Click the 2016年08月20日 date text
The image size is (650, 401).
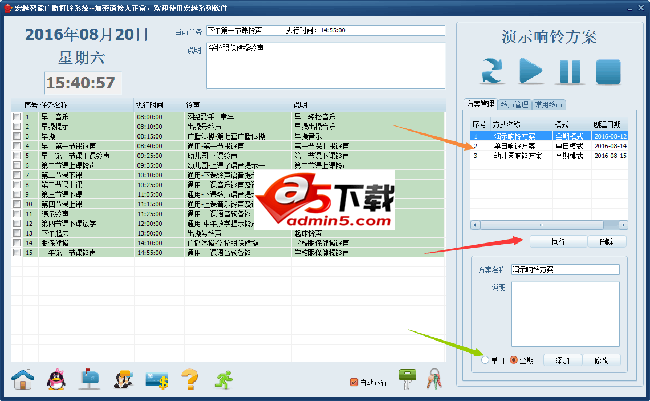pyautogui.click(x=87, y=35)
